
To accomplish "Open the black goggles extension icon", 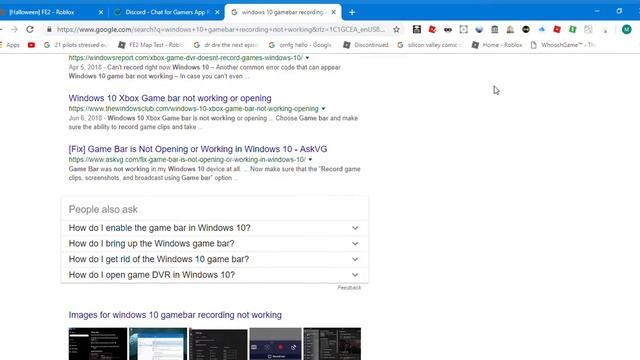I will coord(448,29).
